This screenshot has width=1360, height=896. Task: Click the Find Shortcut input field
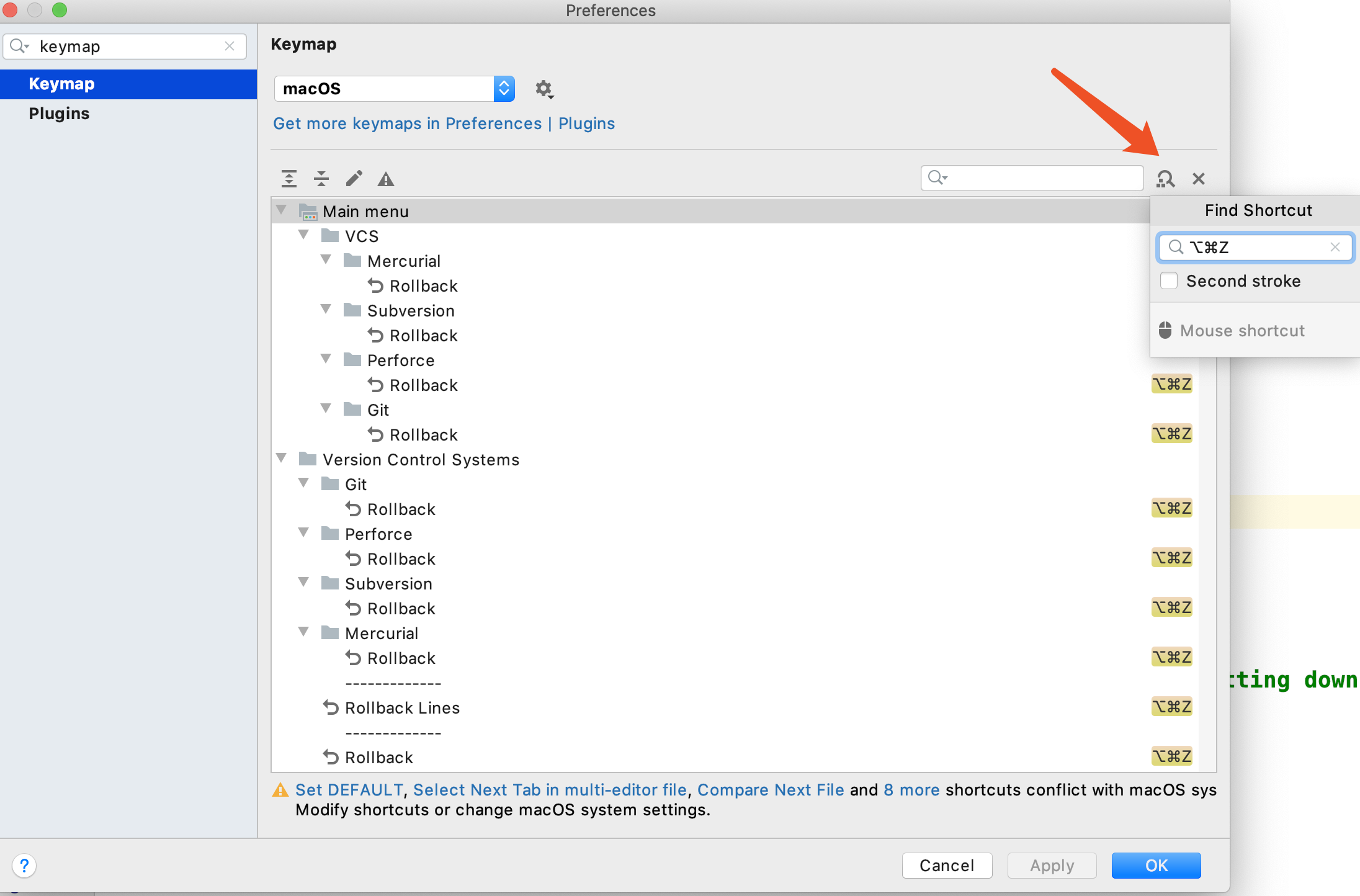(1255, 247)
